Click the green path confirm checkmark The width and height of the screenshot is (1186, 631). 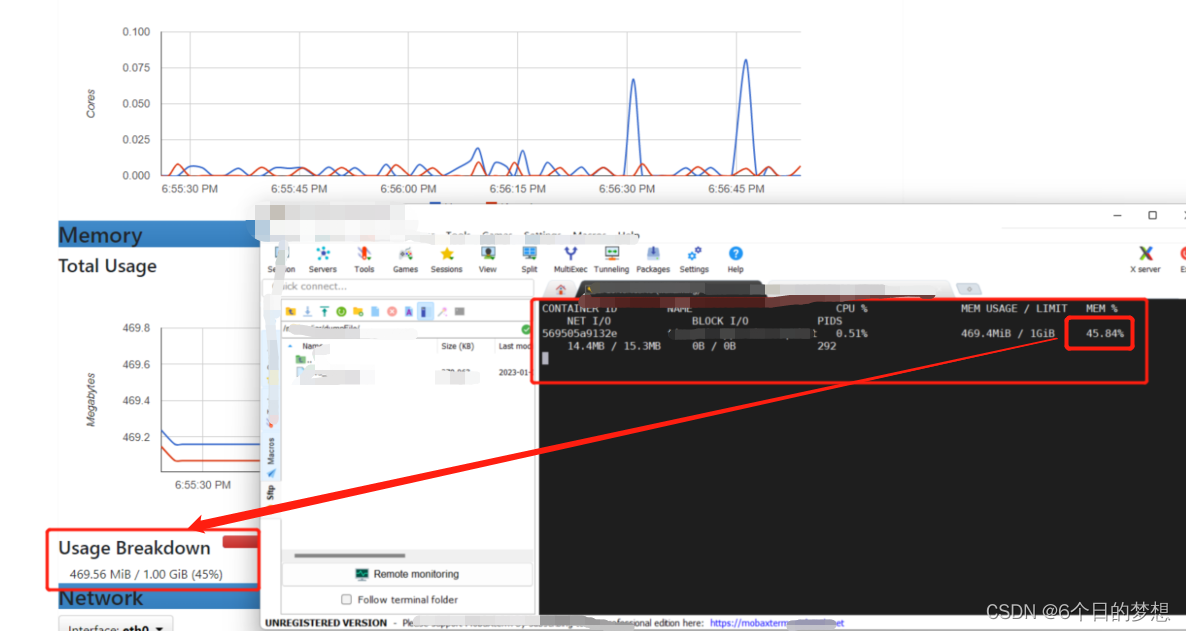click(x=526, y=330)
